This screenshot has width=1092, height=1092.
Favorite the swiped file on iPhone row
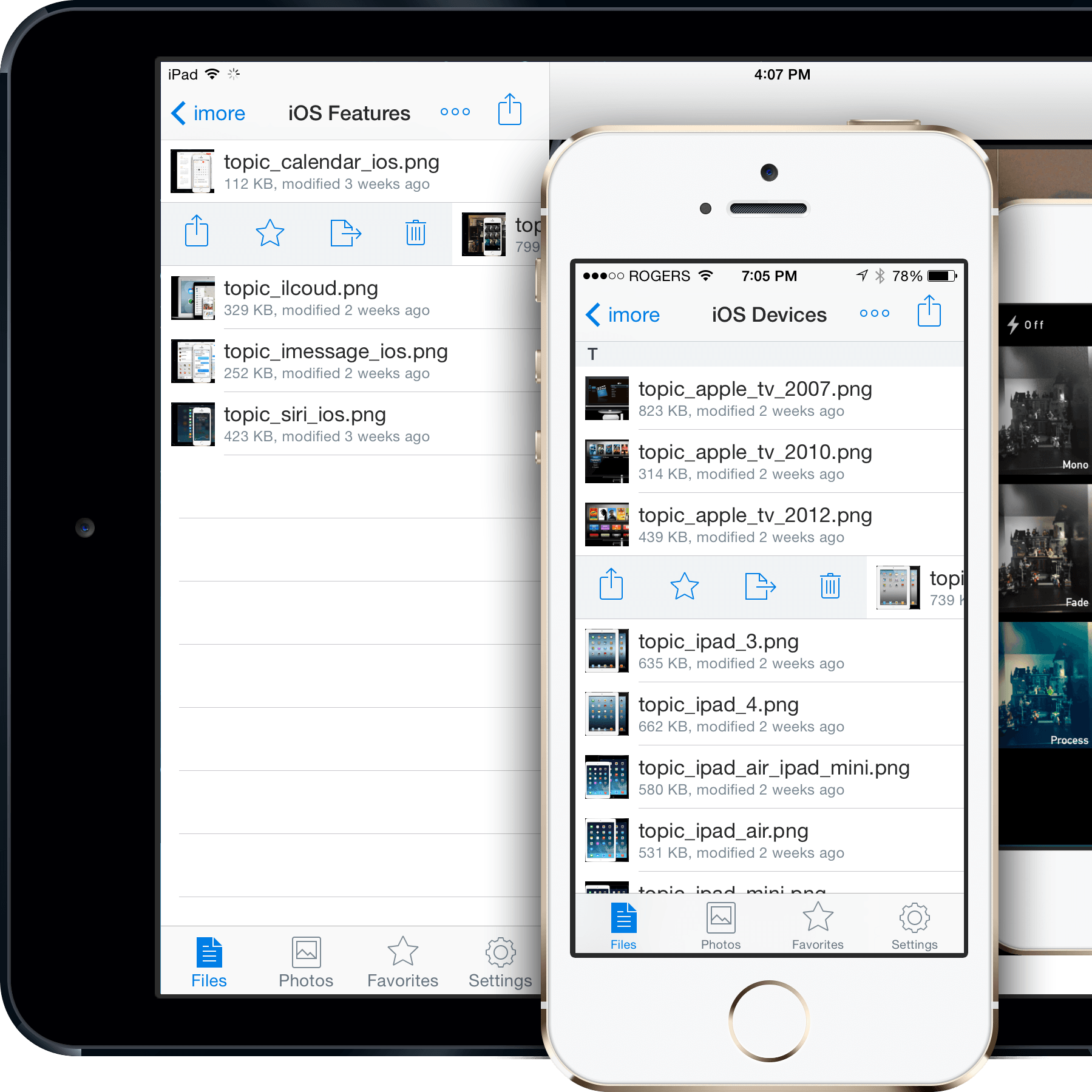tap(685, 586)
